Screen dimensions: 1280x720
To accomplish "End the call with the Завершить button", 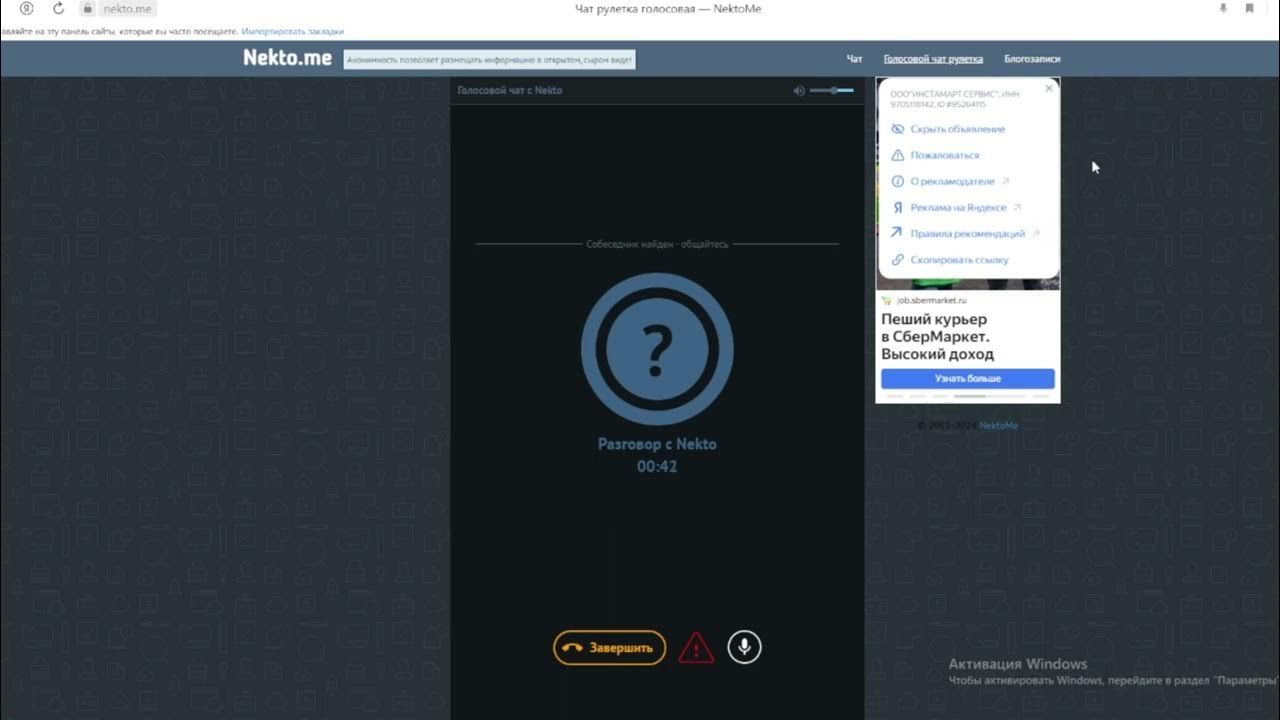I will (610, 648).
